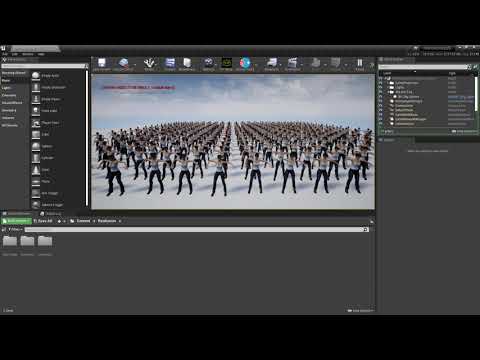Click the Resources breadcrumb in path
Image resolution: width=480 pixels, height=360 pixels.
(x=107, y=221)
